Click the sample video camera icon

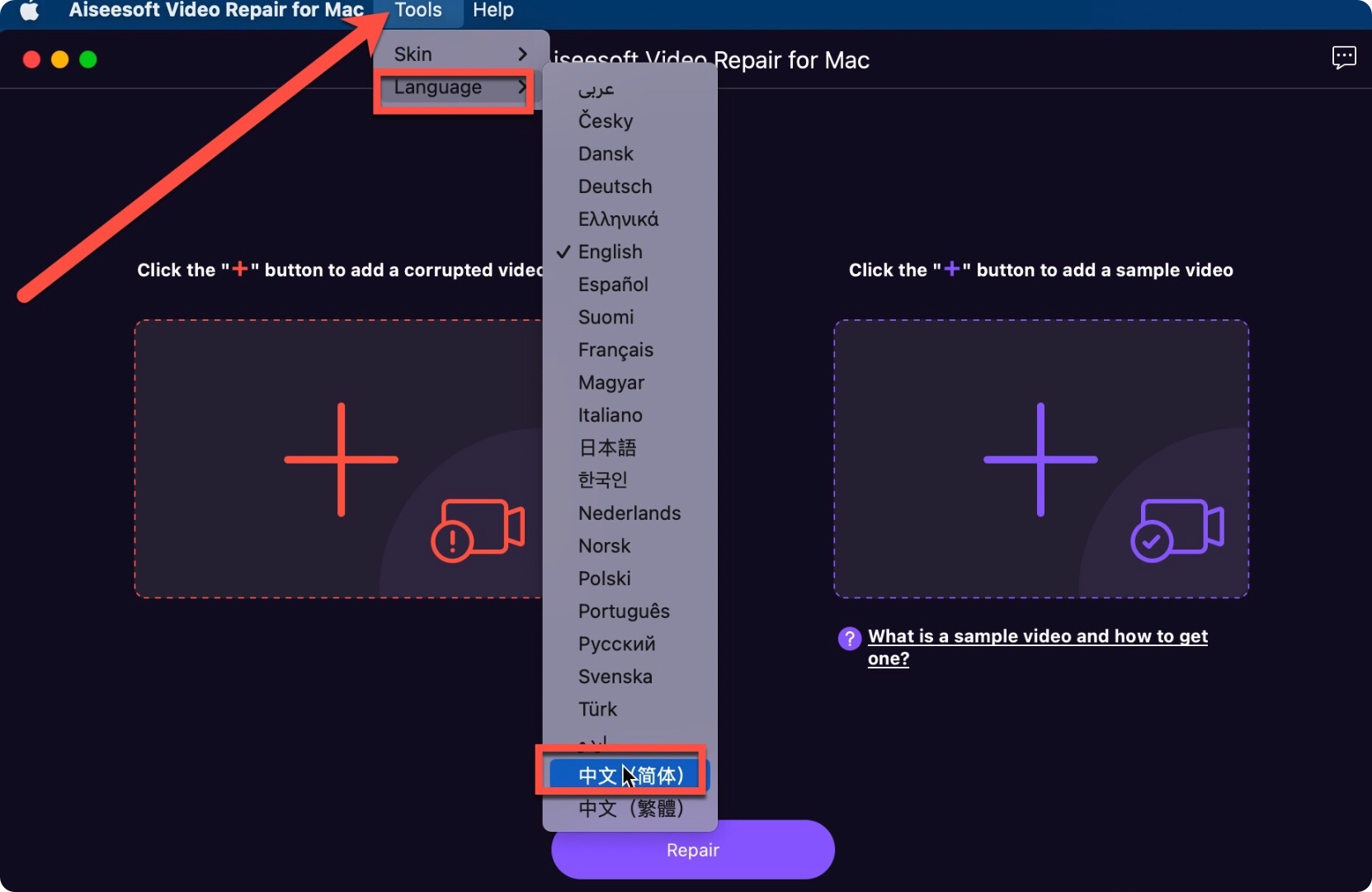pyautogui.click(x=1177, y=530)
